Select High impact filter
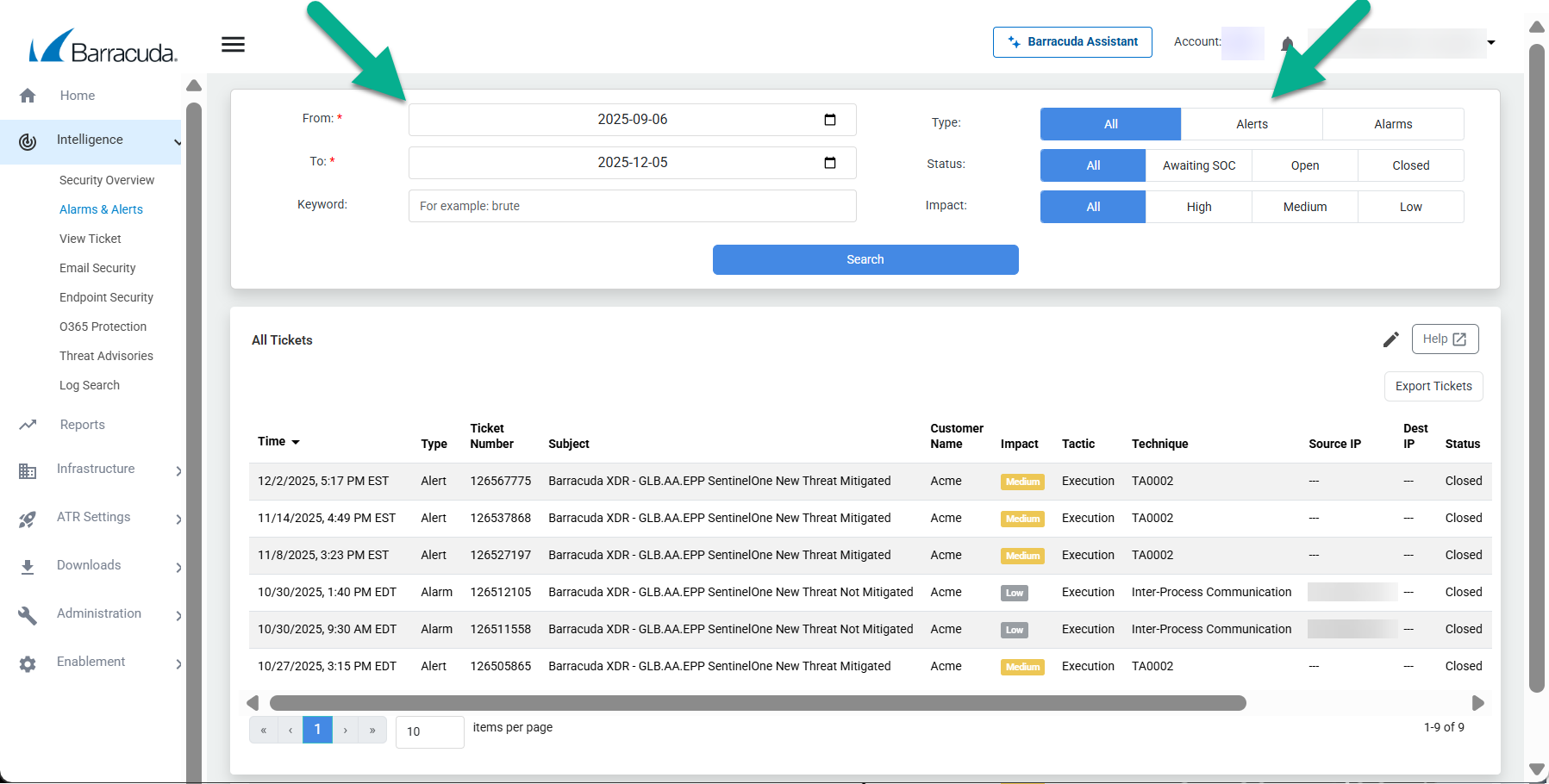 coord(1198,207)
